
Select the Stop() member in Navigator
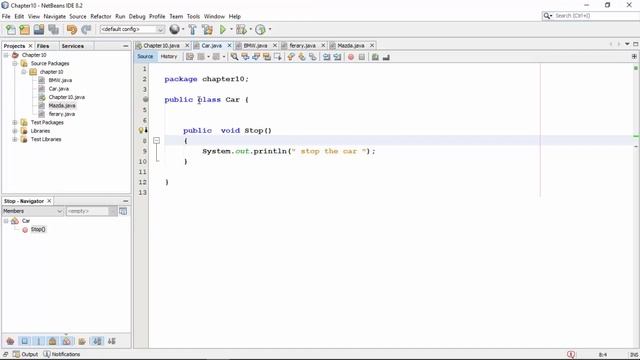[38, 229]
